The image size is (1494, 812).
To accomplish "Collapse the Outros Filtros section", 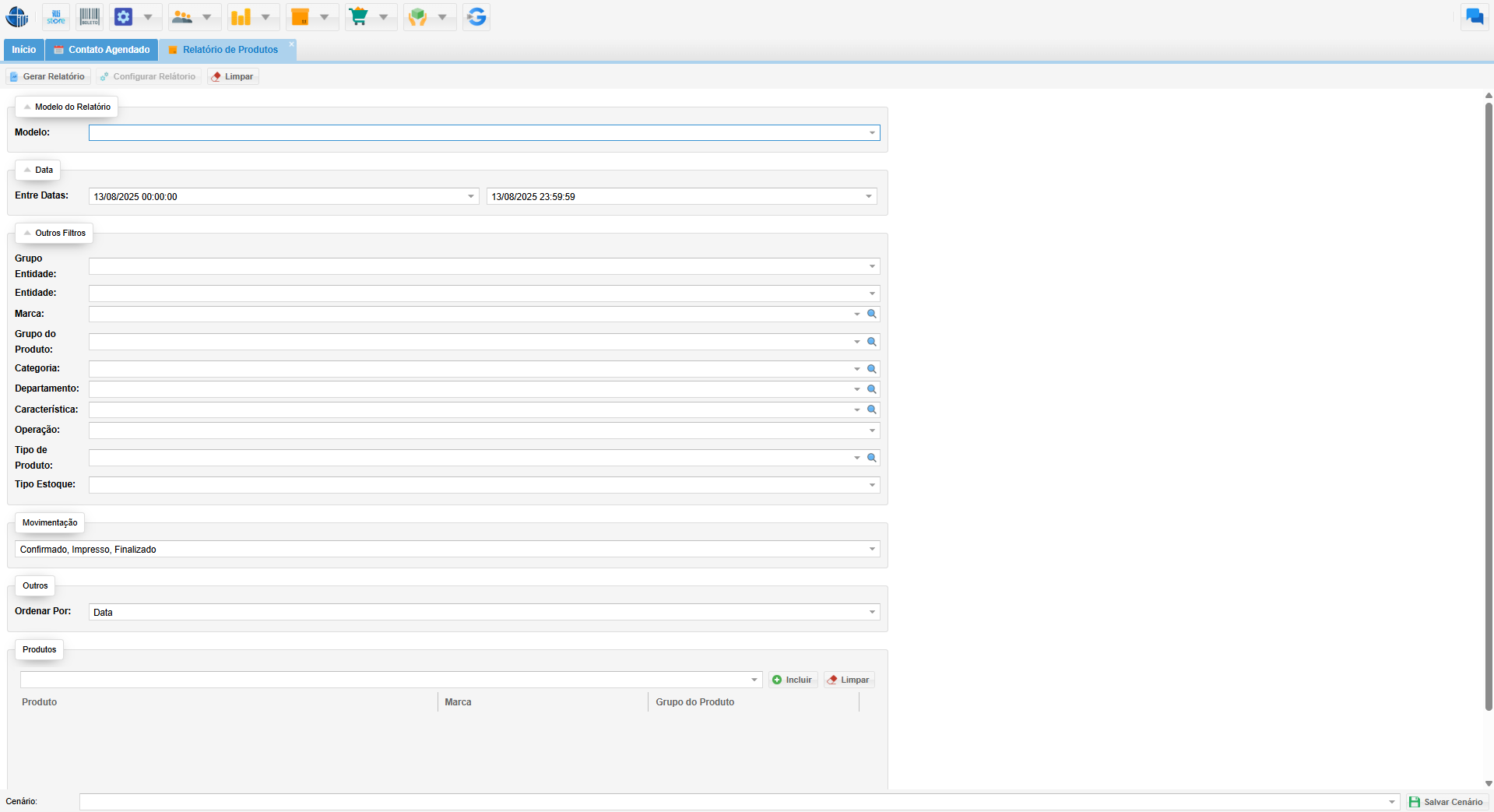I will click(27, 233).
